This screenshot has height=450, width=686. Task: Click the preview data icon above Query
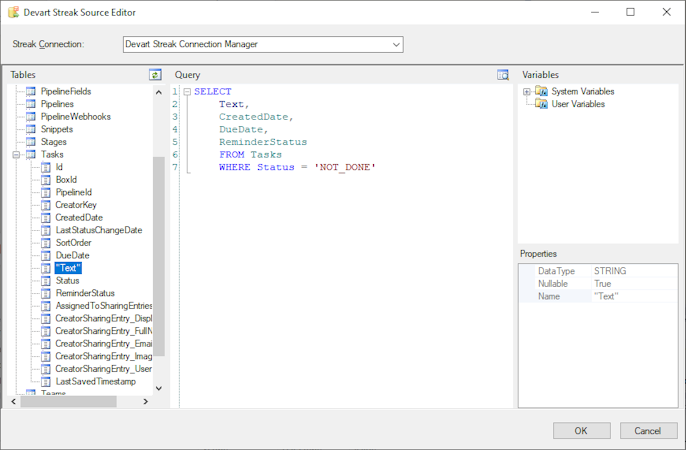click(503, 75)
